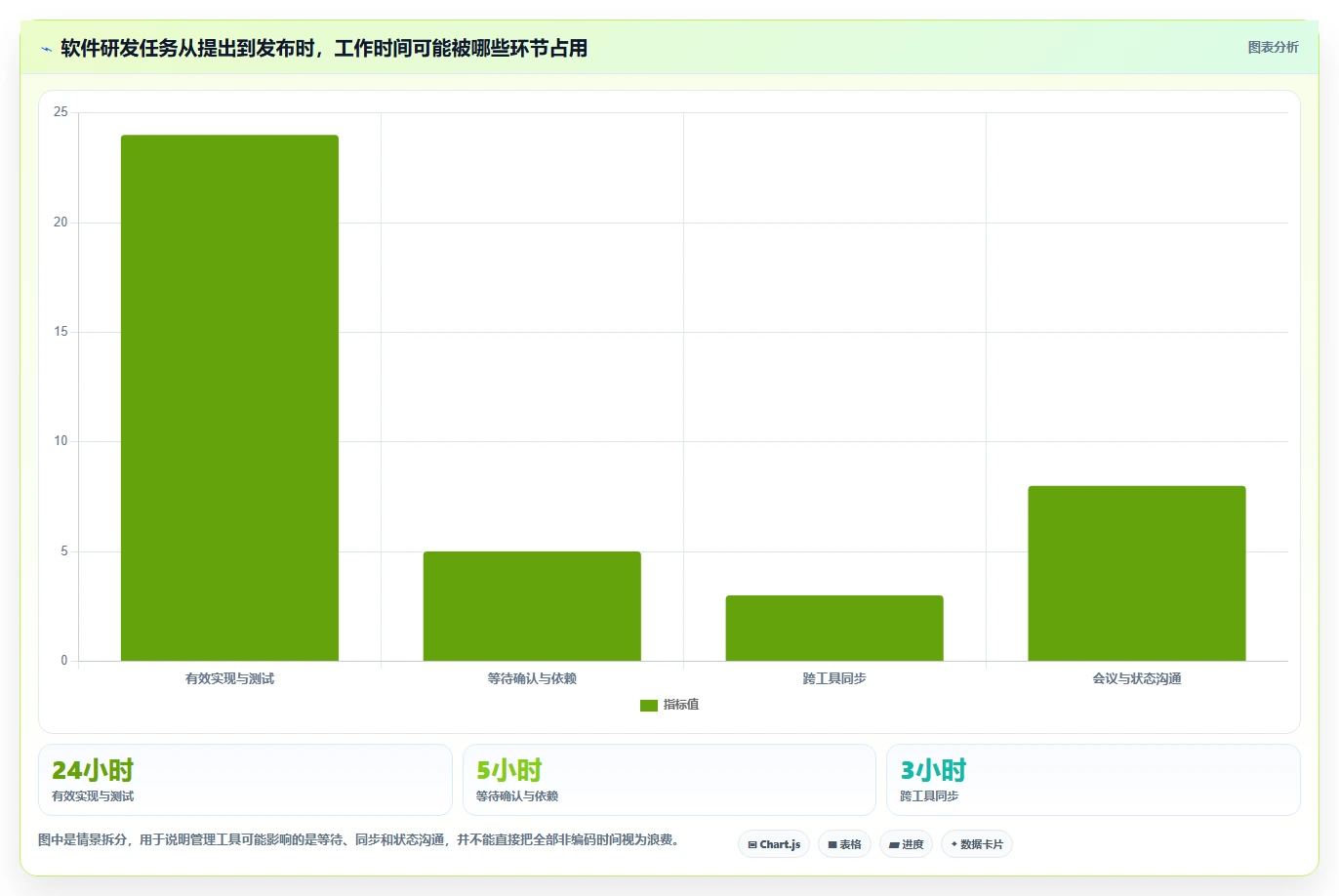
Task: Click 有效实现与测试 caption under 24小时
Action: coord(93,796)
